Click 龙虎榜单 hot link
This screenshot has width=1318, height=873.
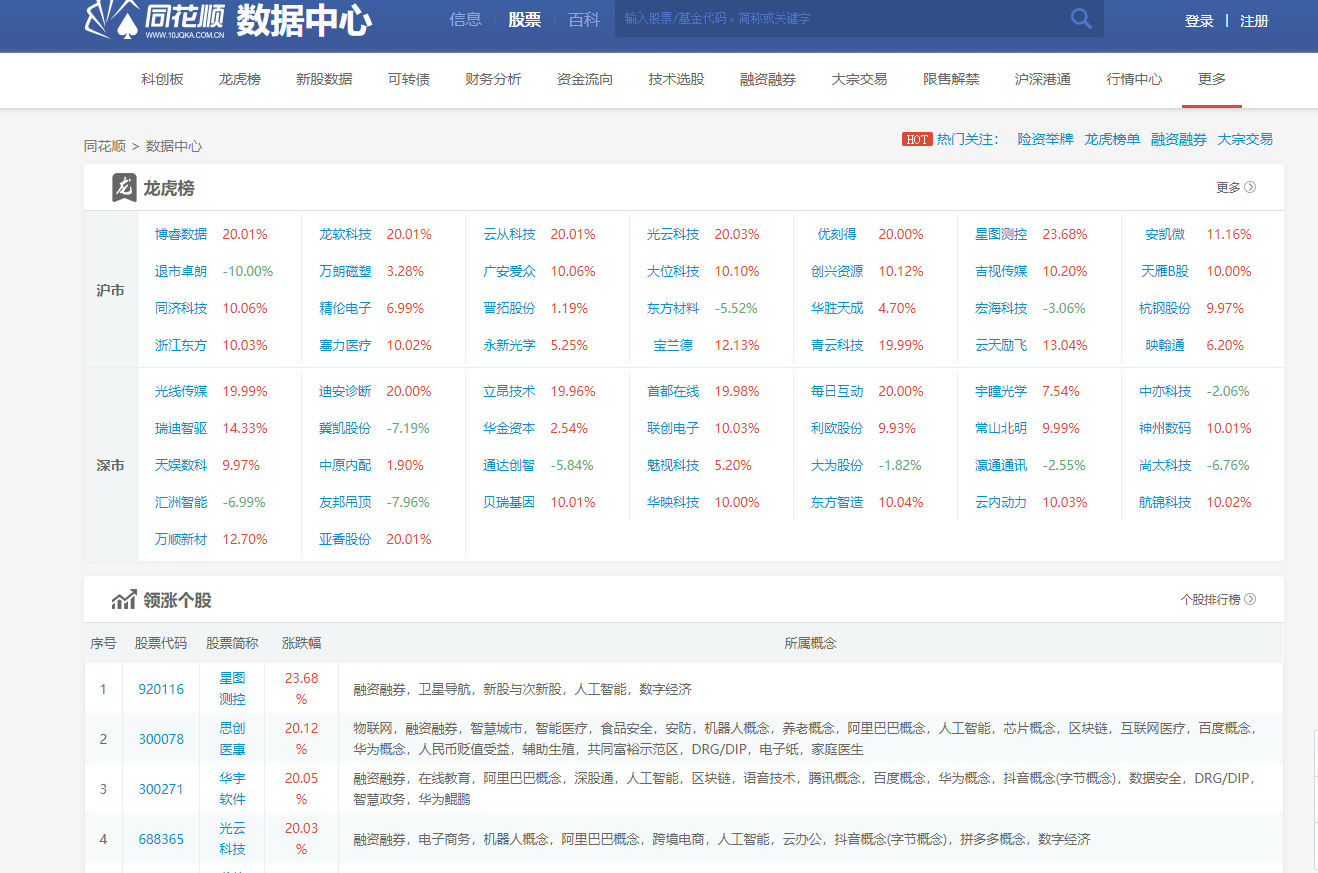1112,139
